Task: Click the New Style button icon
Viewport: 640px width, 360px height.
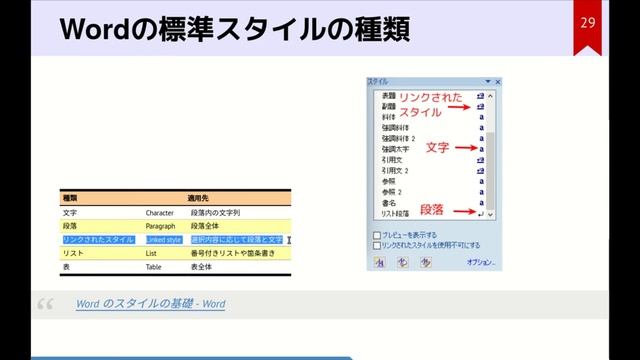Action: coord(379,262)
